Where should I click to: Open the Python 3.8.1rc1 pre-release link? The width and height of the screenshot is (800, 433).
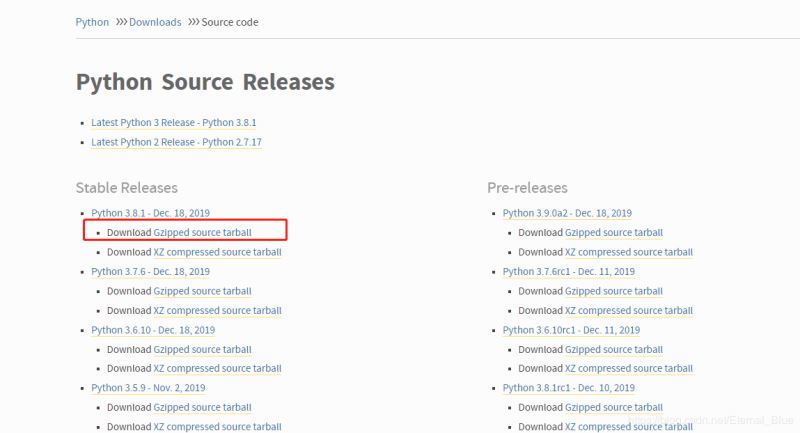pyautogui.click(x=568, y=388)
